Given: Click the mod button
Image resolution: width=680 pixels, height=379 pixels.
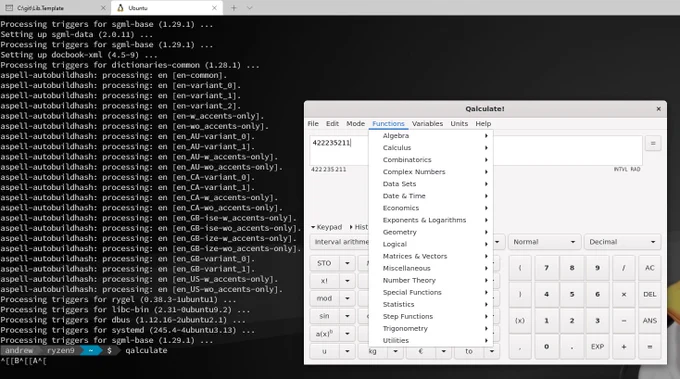Looking at the screenshot, I should [x=324, y=298].
